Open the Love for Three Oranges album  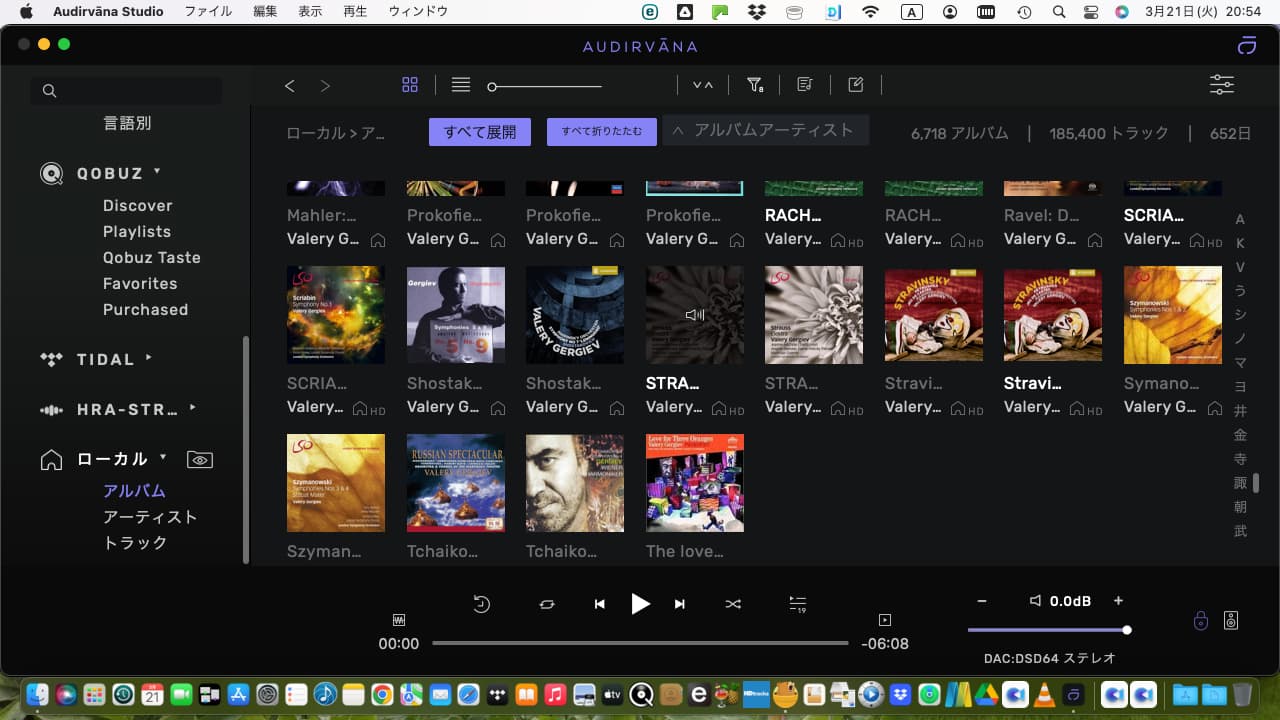695,483
